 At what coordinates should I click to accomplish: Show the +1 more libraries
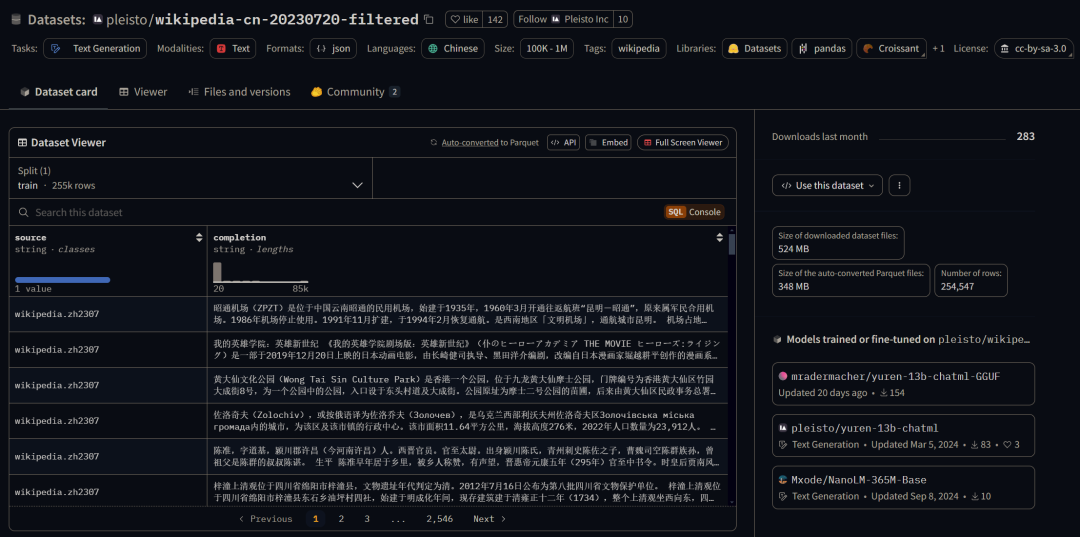coord(938,48)
